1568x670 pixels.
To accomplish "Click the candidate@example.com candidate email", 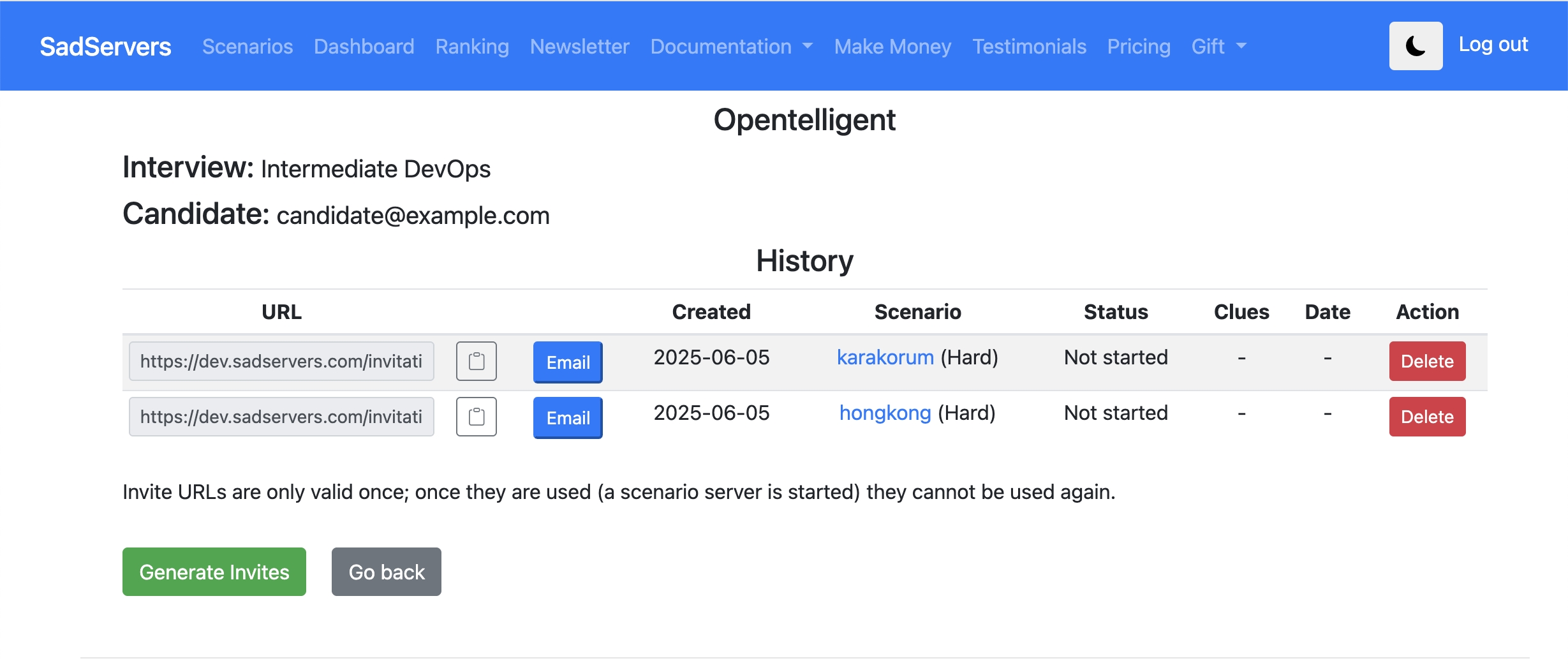I will click(x=413, y=216).
